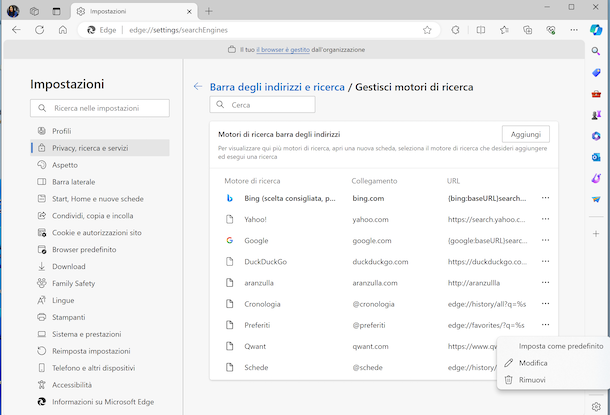Open the sidebar Outlook icon
This screenshot has width=610, height=415.
(x=596, y=157)
